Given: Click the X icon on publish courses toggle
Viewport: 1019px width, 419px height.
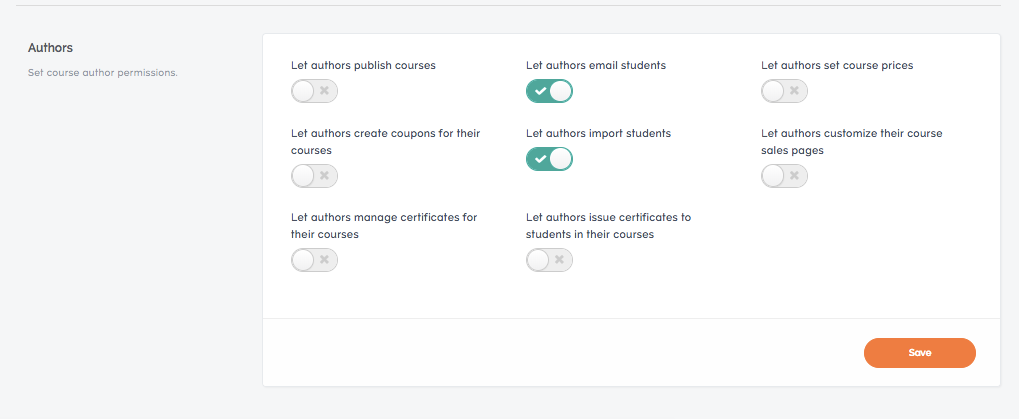Looking at the screenshot, I should pyautogui.click(x=325, y=91).
